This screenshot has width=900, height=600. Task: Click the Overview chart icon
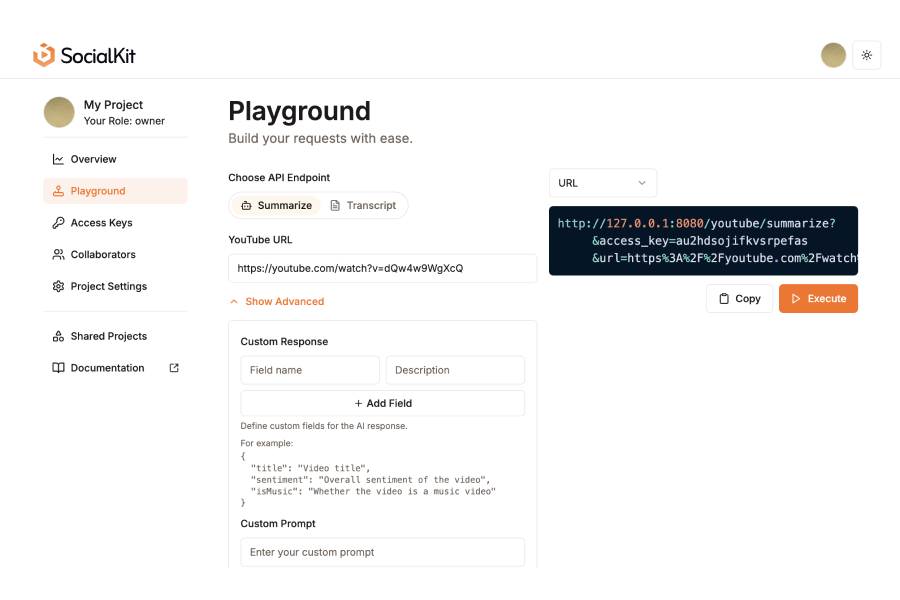(58, 159)
